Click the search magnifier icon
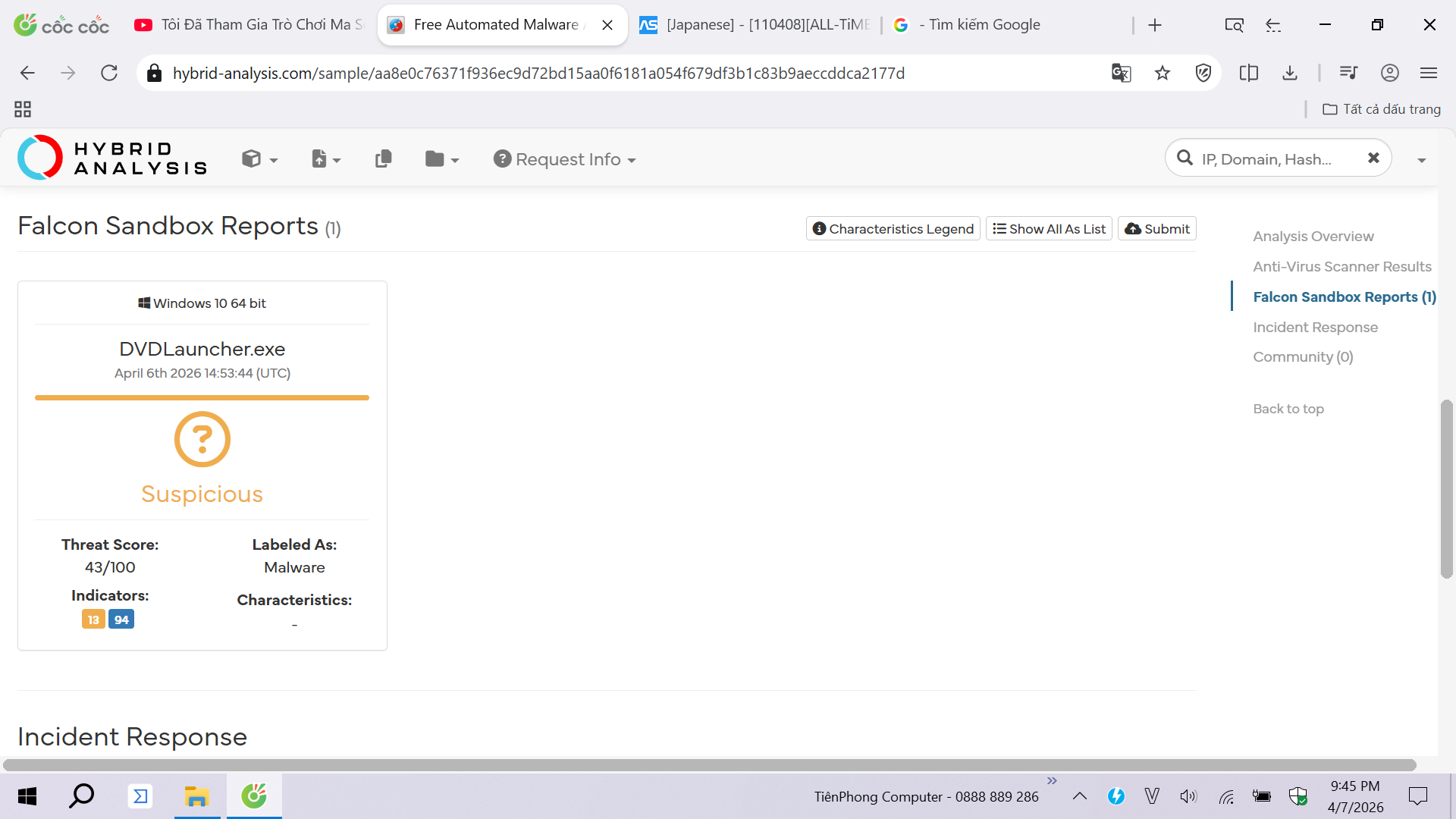 pyautogui.click(x=1185, y=158)
